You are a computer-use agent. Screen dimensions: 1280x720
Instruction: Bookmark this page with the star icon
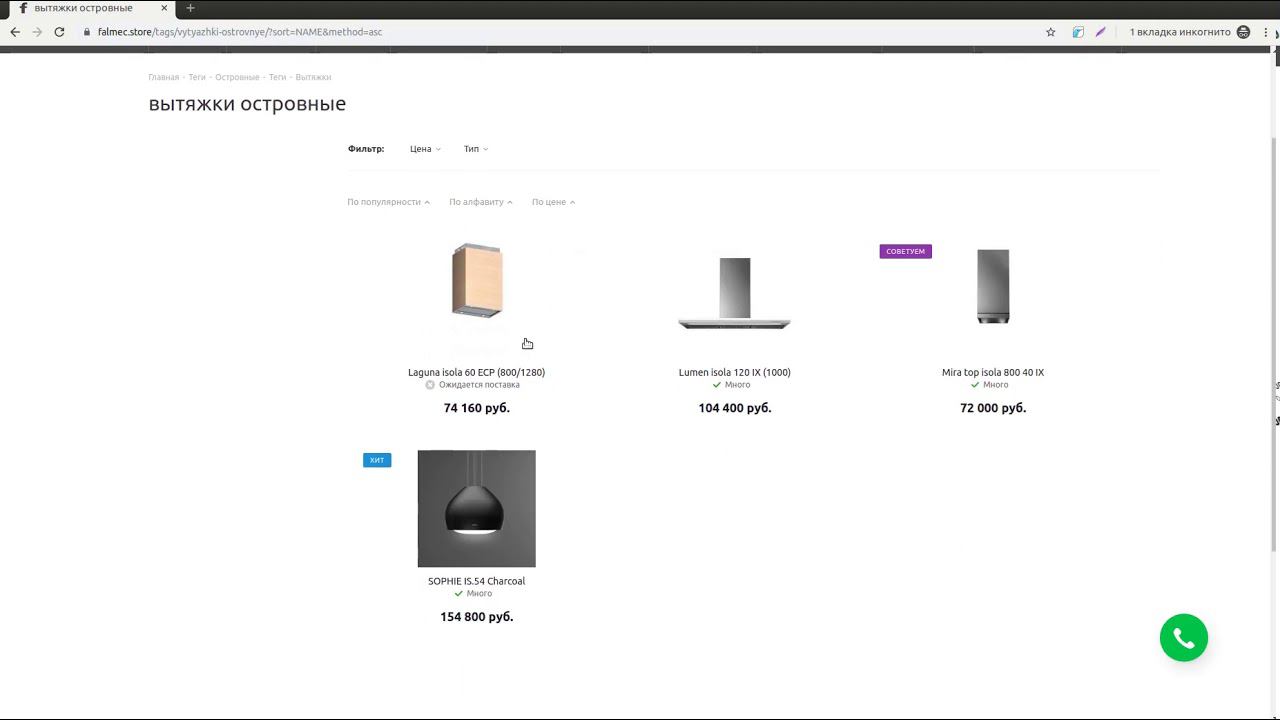pos(1051,32)
